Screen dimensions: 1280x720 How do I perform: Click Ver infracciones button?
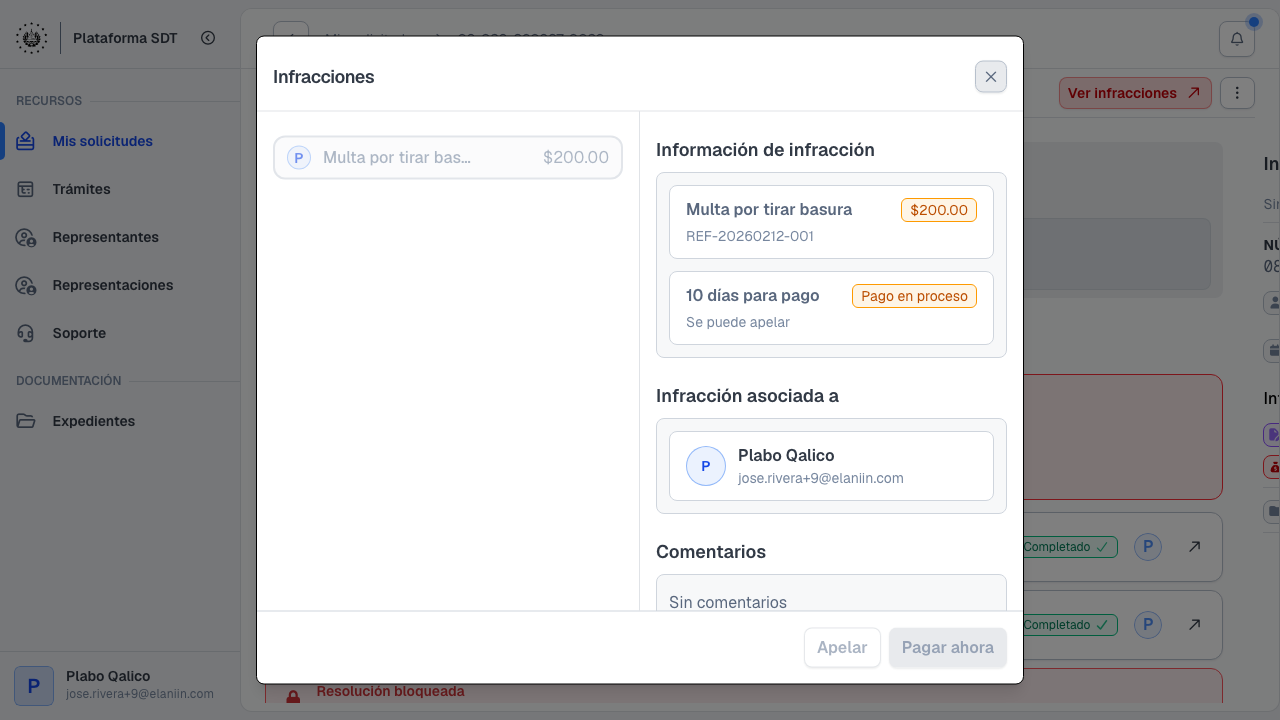[1135, 93]
